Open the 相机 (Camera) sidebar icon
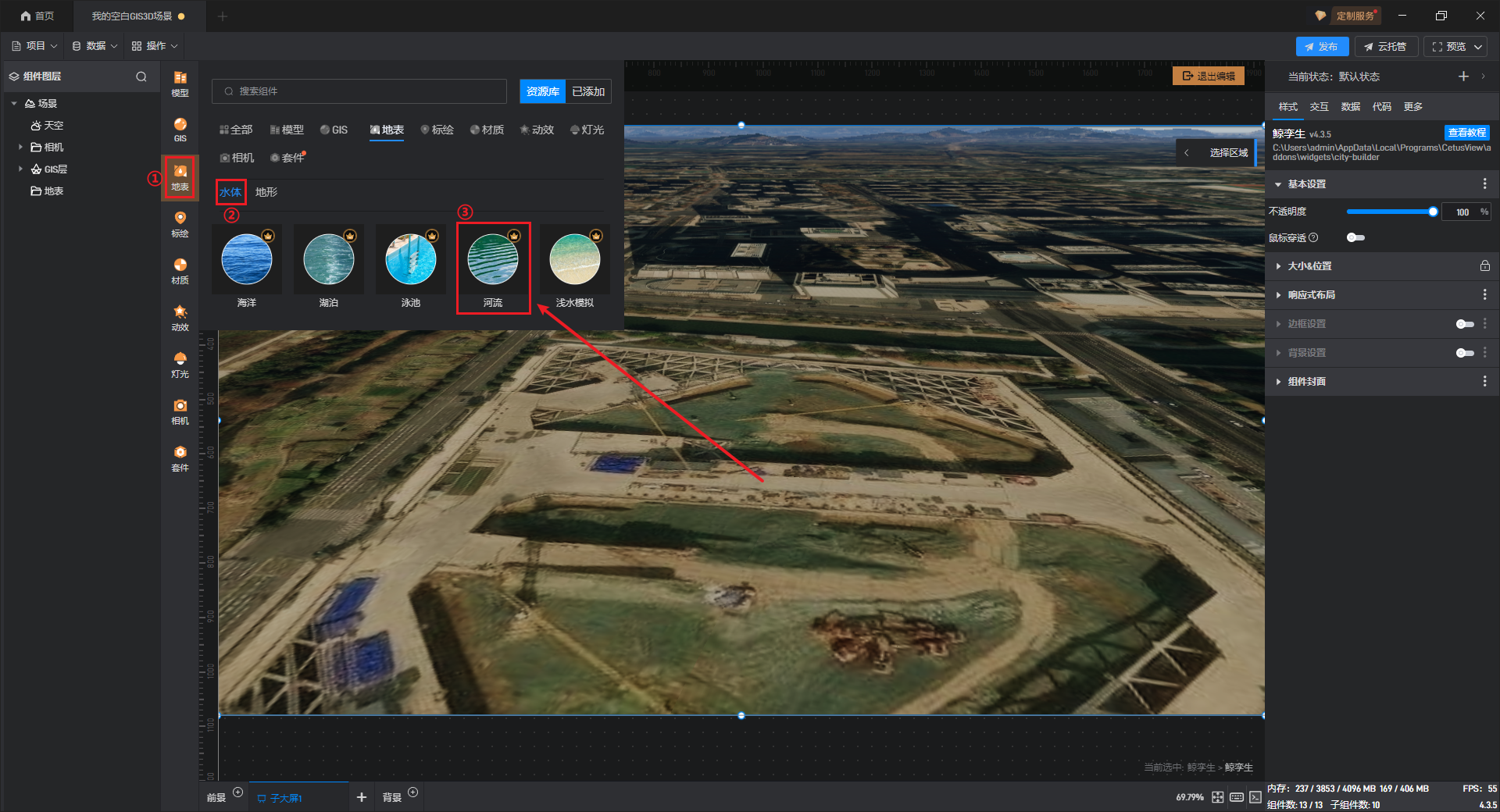Screen dimensions: 1500x812 [180, 411]
